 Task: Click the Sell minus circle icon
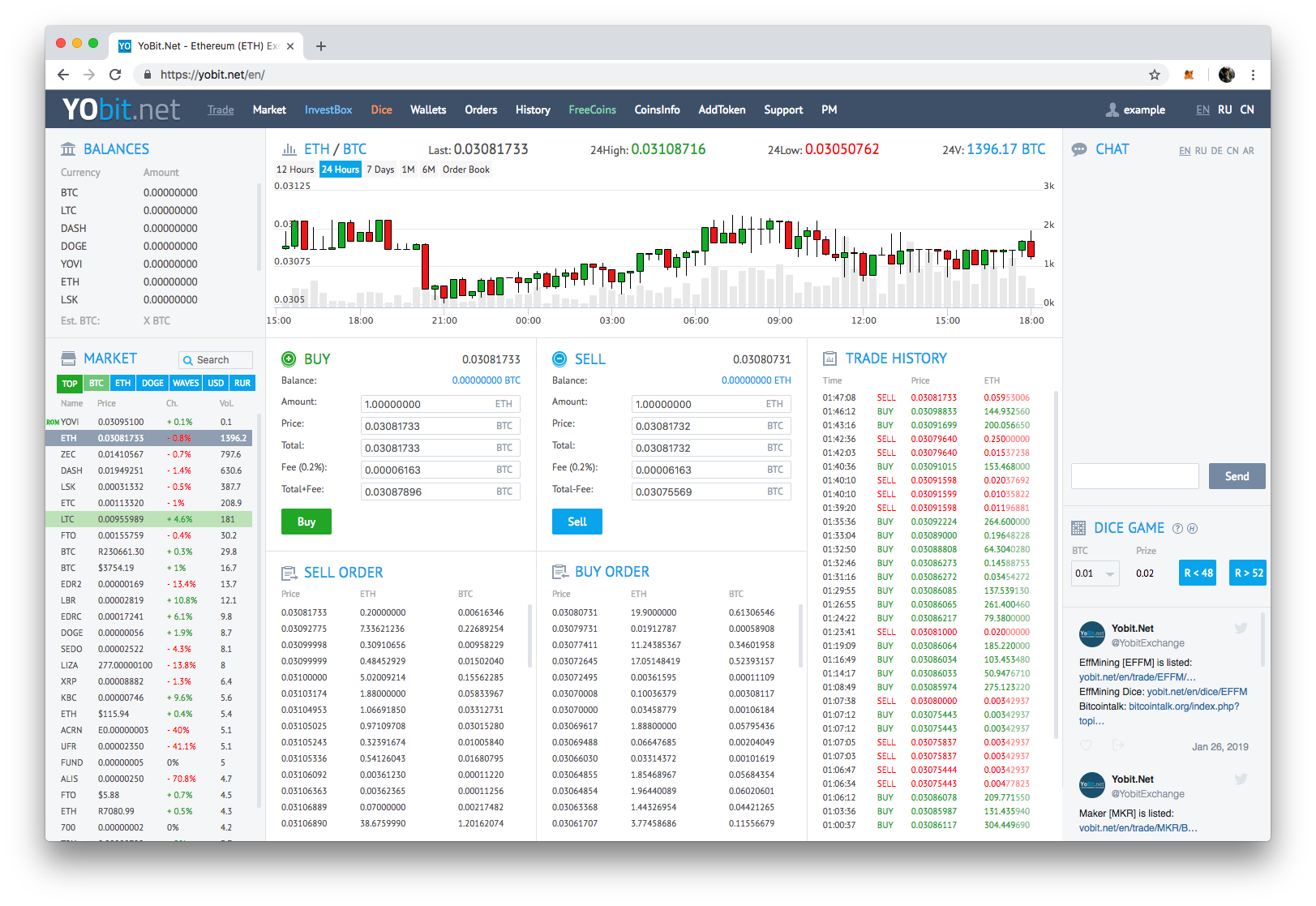[x=559, y=359]
